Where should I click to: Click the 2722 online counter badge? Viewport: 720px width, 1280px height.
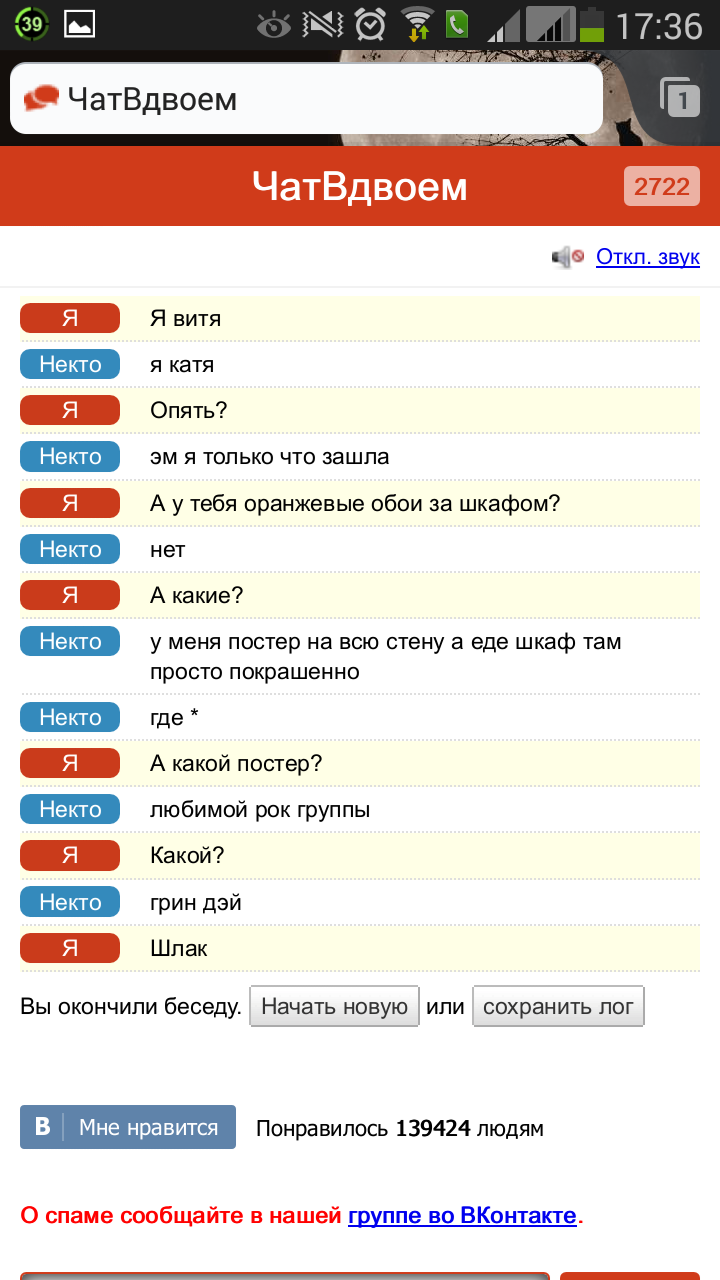tap(662, 186)
